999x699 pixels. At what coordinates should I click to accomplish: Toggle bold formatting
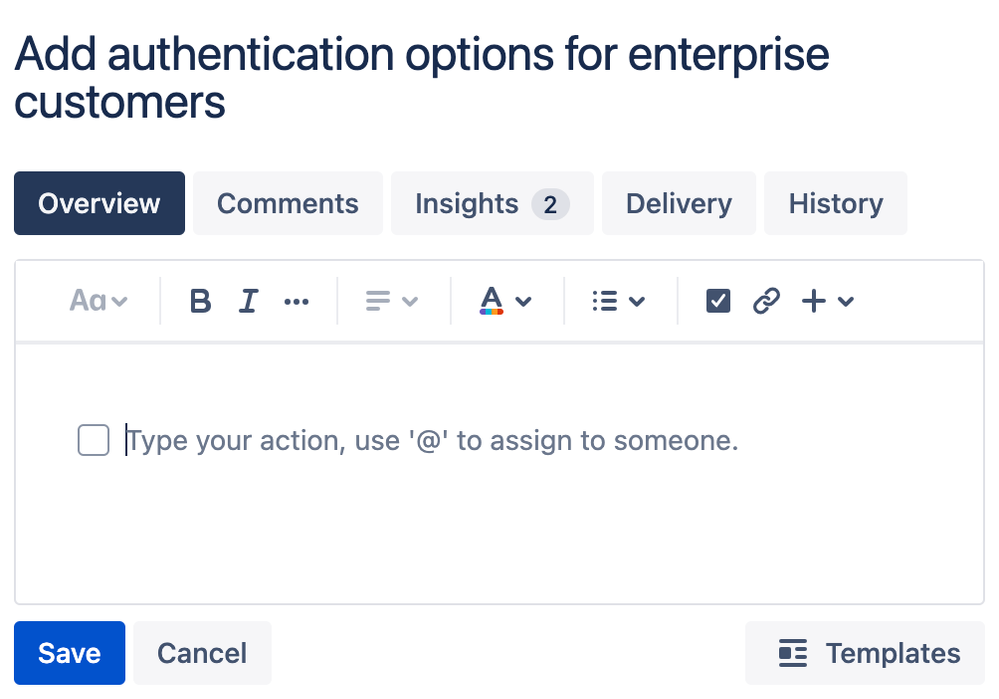tap(200, 300)
